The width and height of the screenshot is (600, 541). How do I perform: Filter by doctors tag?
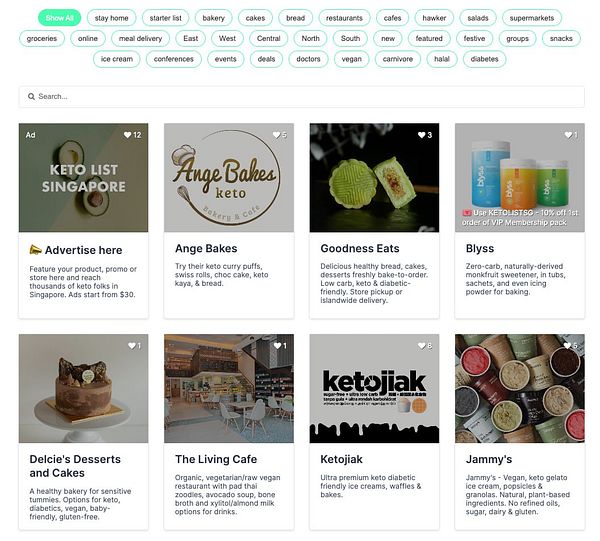click(x=308, y=59)
